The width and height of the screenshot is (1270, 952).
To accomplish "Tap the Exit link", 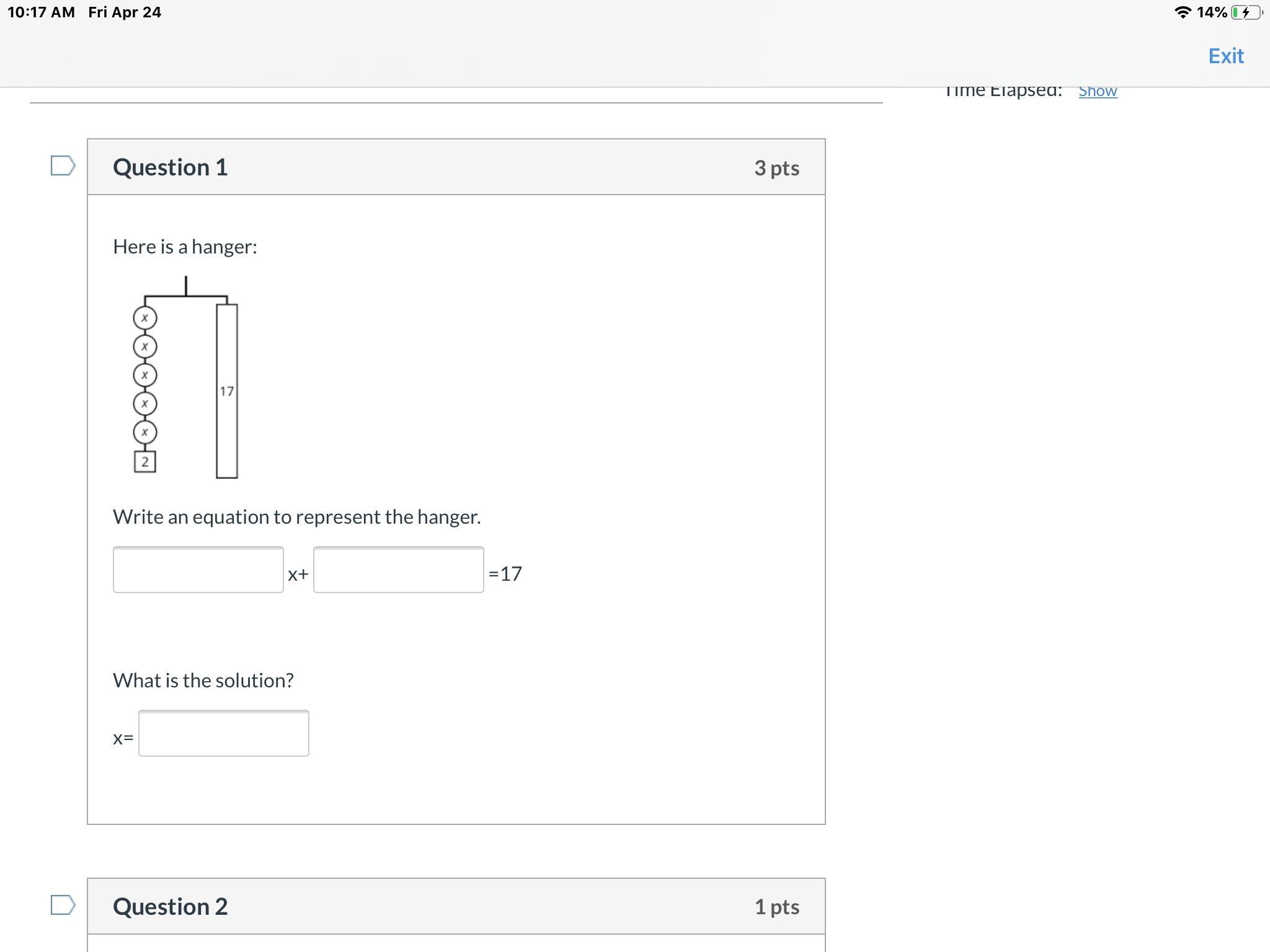I will 1225,56.
